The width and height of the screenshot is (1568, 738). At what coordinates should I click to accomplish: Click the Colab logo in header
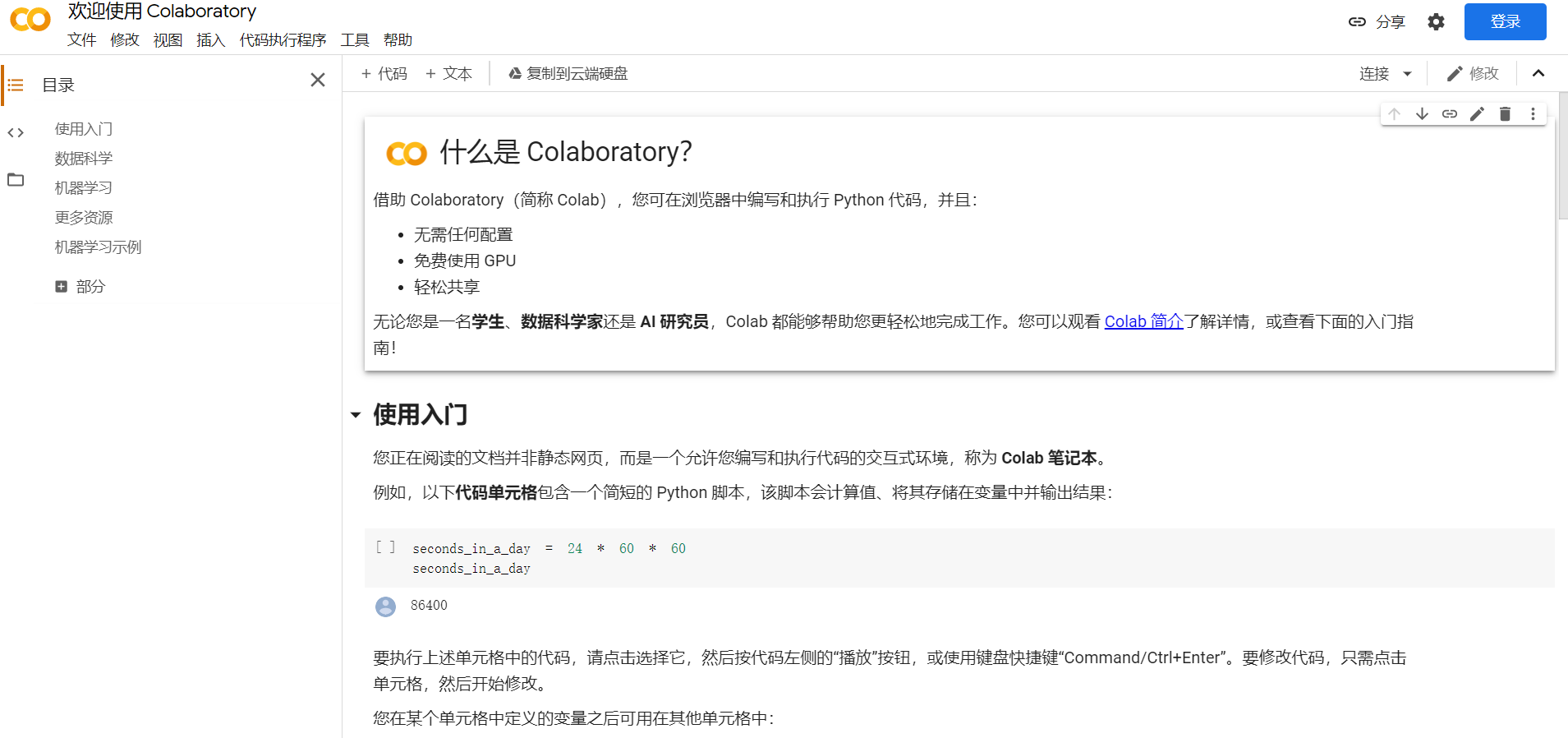pos(30,20)
